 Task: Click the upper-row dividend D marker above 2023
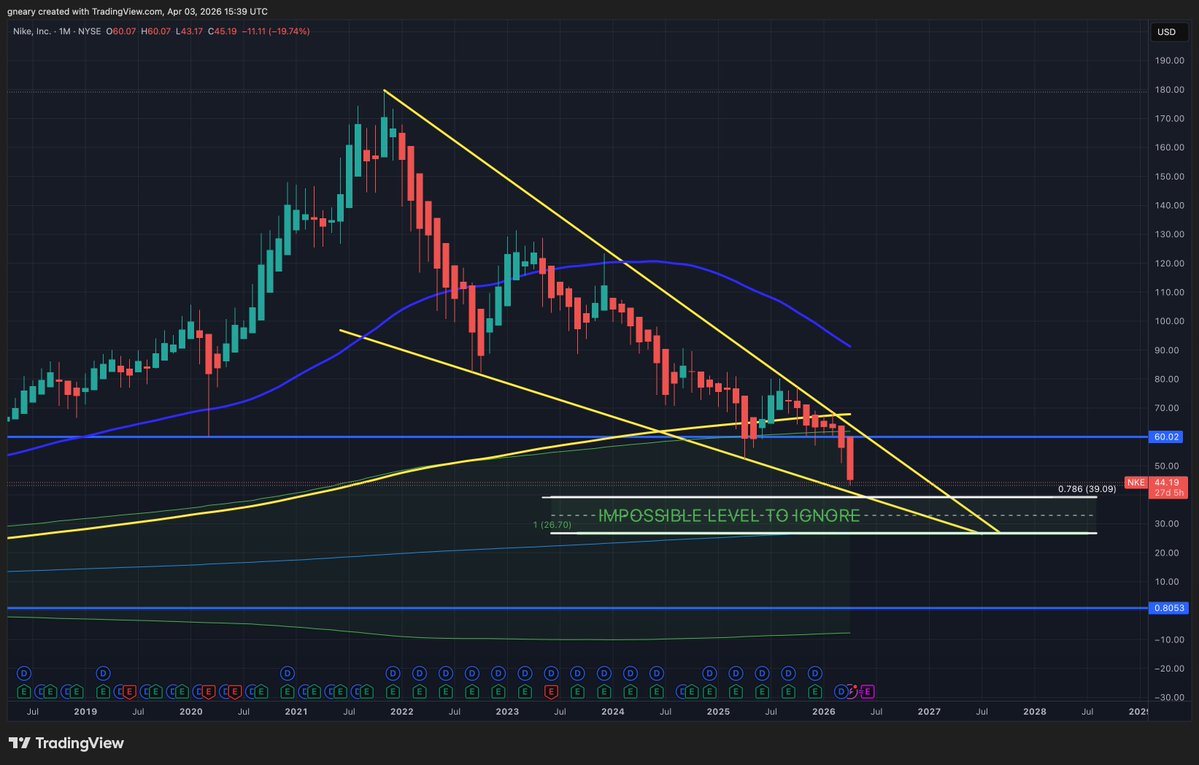(498, 673)
